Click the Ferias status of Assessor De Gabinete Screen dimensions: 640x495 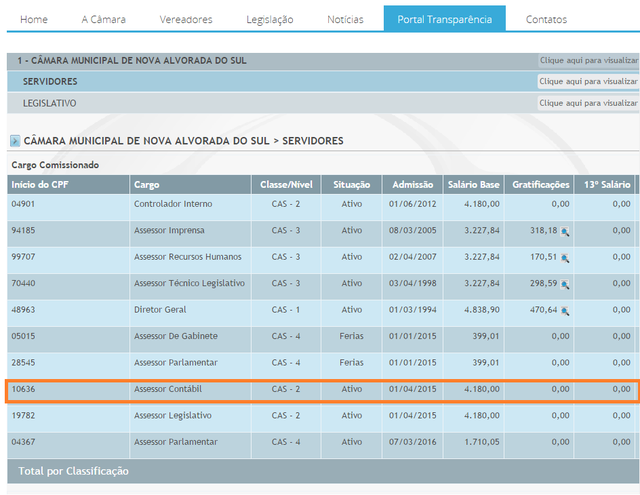tap(351, 336)
